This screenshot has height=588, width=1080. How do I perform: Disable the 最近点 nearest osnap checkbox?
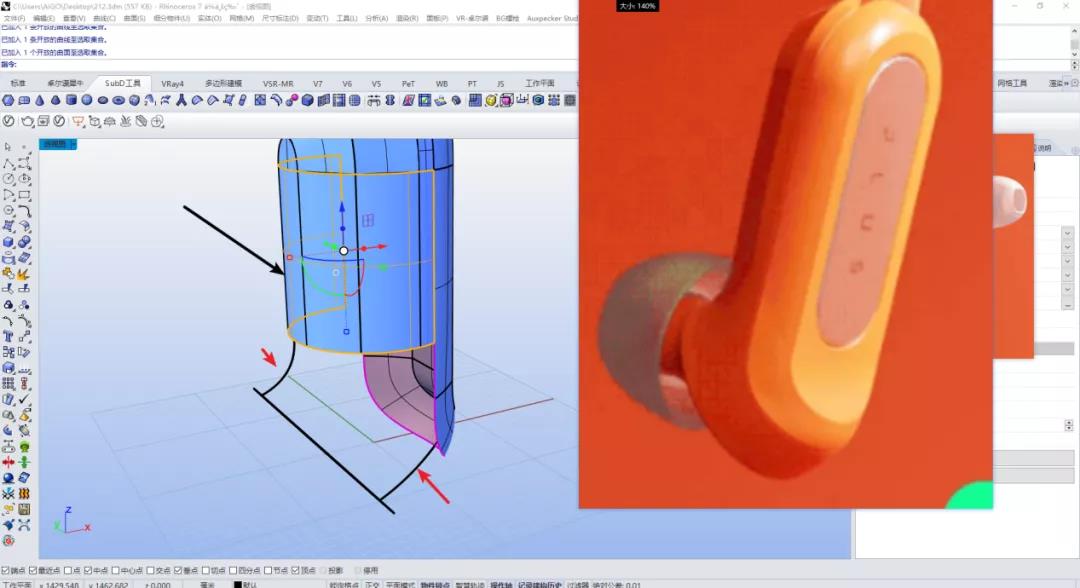[32, 570]
